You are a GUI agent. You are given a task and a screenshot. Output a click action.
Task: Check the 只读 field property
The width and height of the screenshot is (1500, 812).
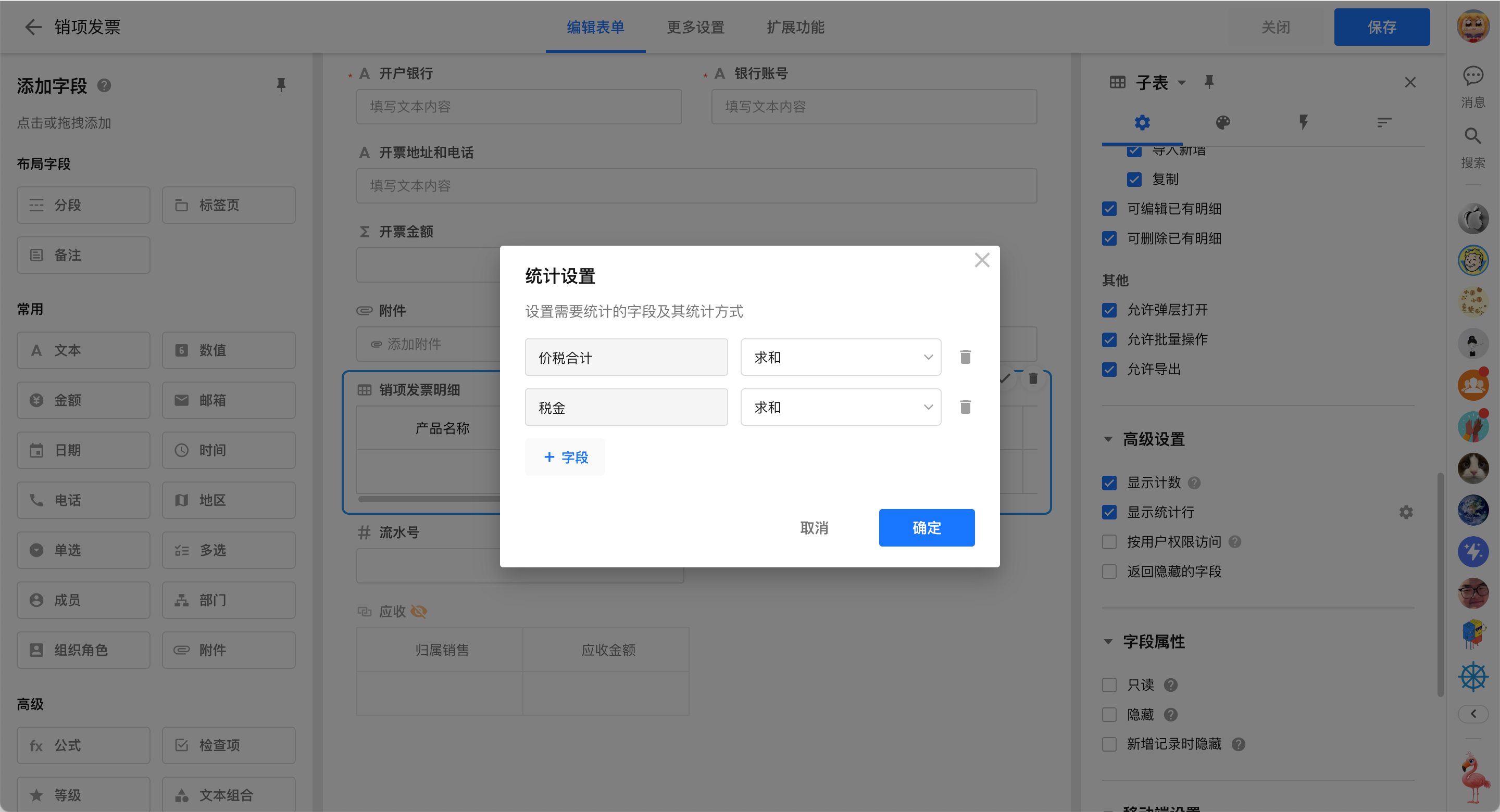1109,685
